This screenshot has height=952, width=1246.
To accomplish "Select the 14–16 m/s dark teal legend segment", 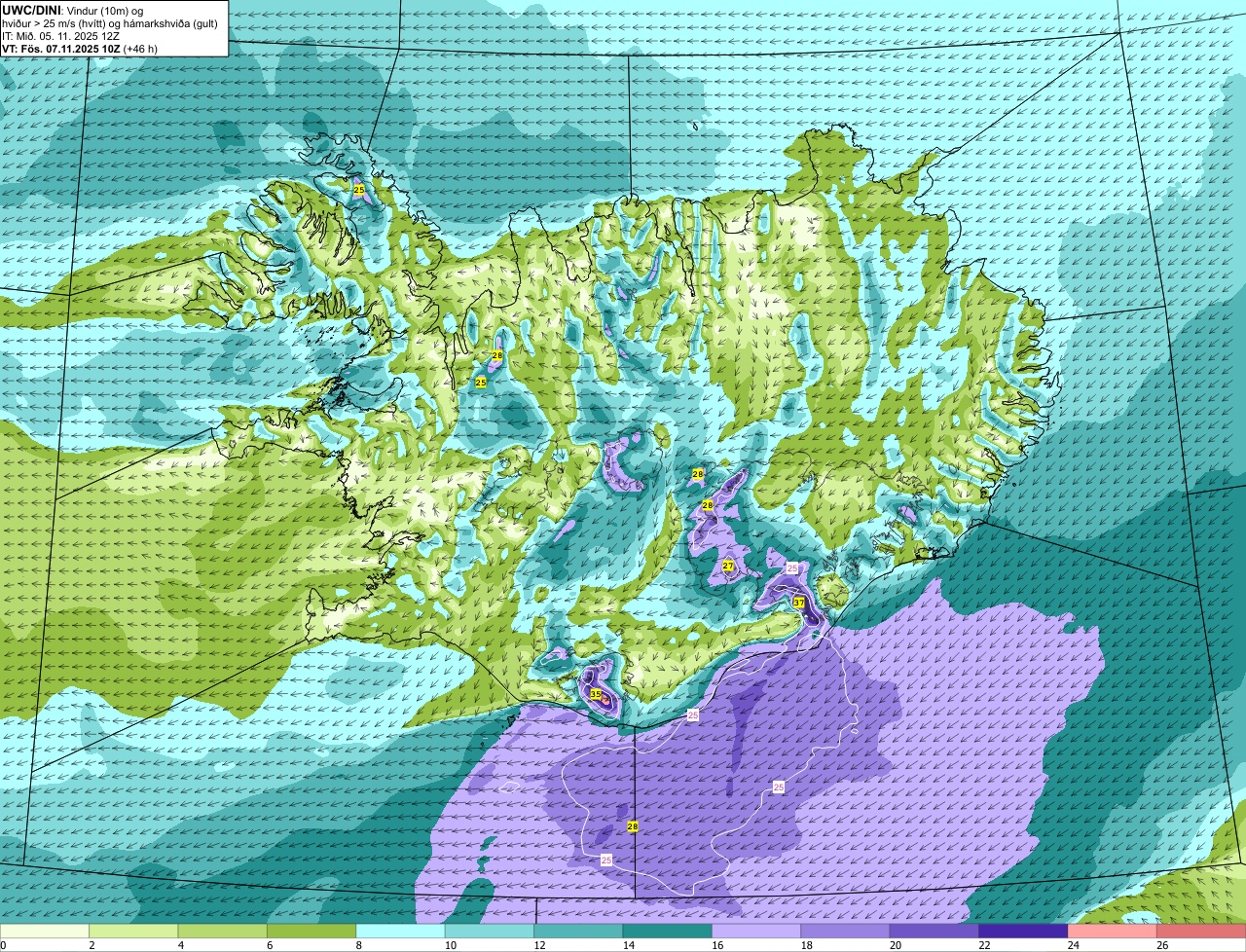I will pos(668,931).
